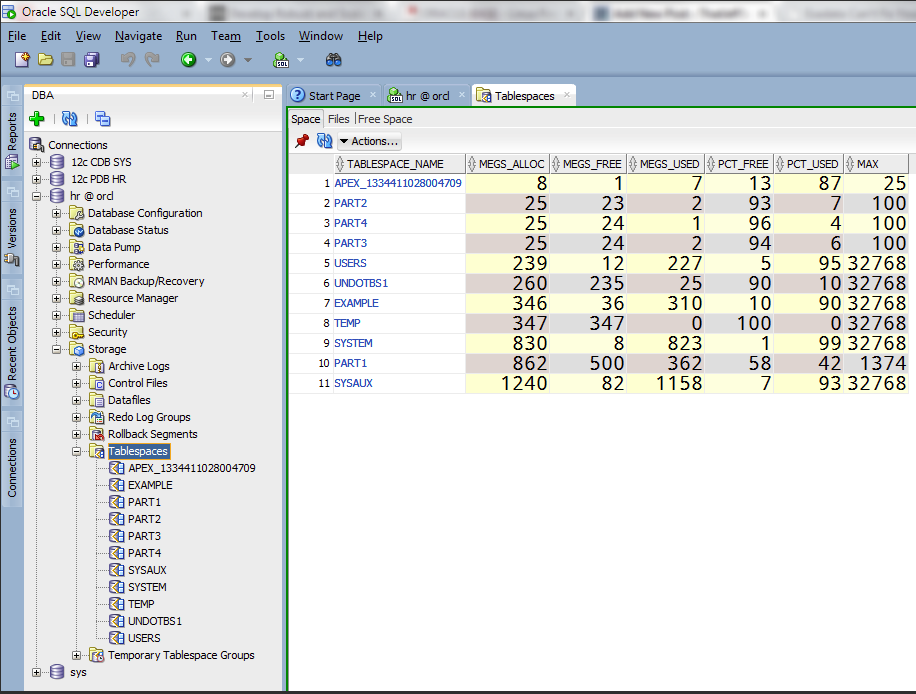This screenshot has height=694, width=916.
Task: Select the UNDOTBS1 tablespace in tree
Action: 155,621
